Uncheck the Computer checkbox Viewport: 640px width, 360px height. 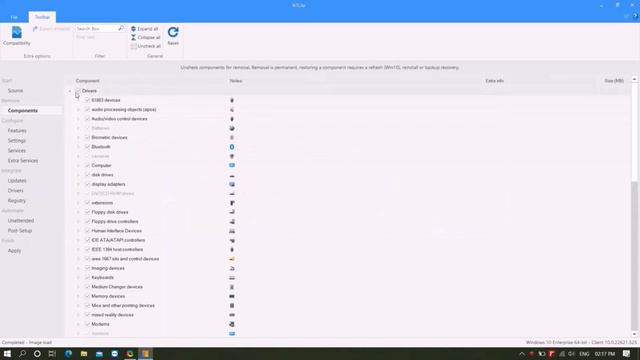87,165
